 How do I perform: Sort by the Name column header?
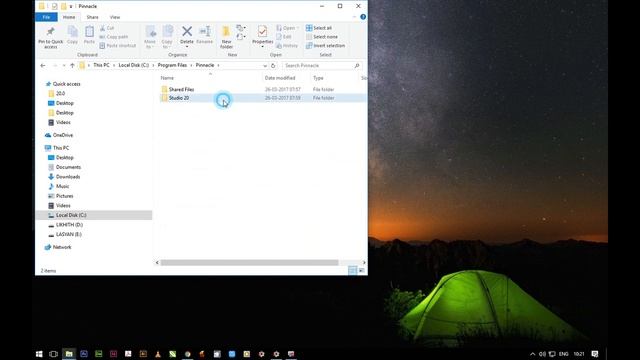click(x=167, y=78)
